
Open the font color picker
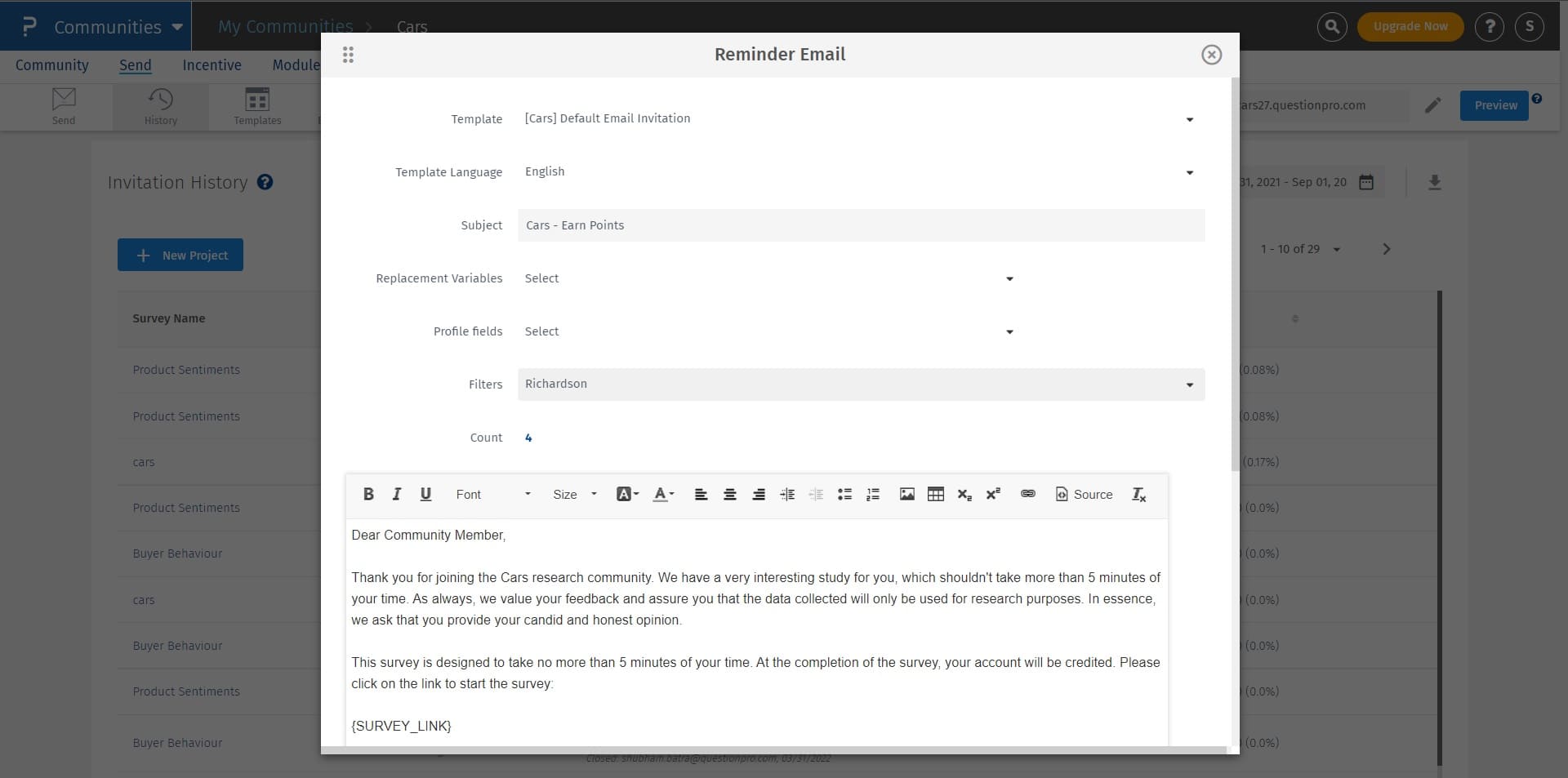point(663,494)
